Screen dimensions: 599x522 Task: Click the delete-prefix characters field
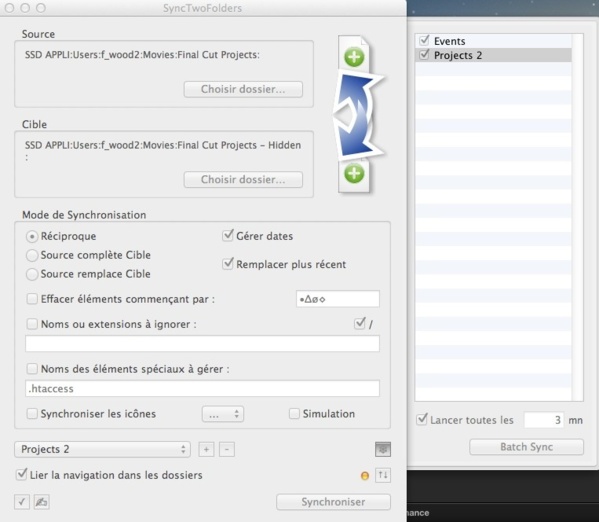pos(338,299)
